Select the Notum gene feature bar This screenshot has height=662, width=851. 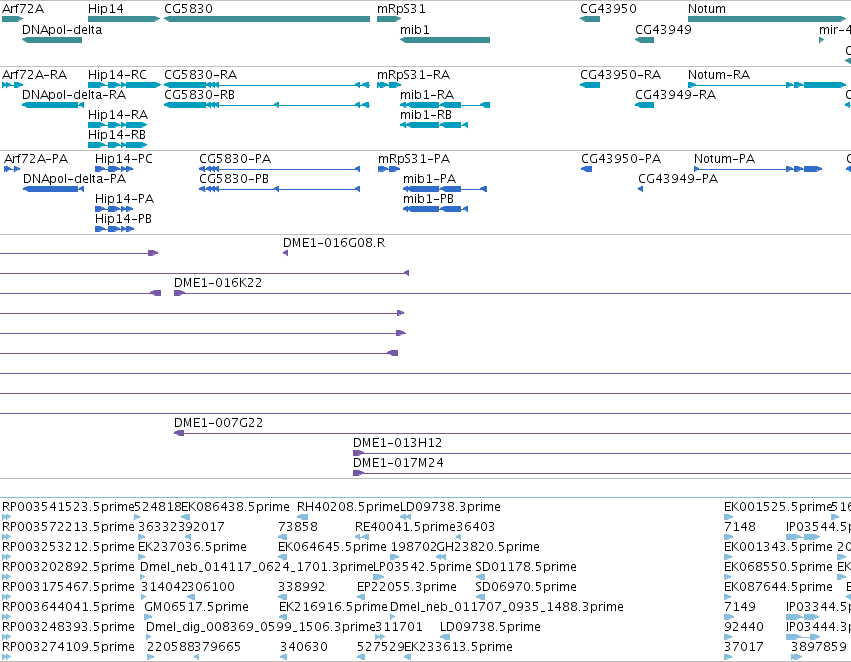point(767,19)
